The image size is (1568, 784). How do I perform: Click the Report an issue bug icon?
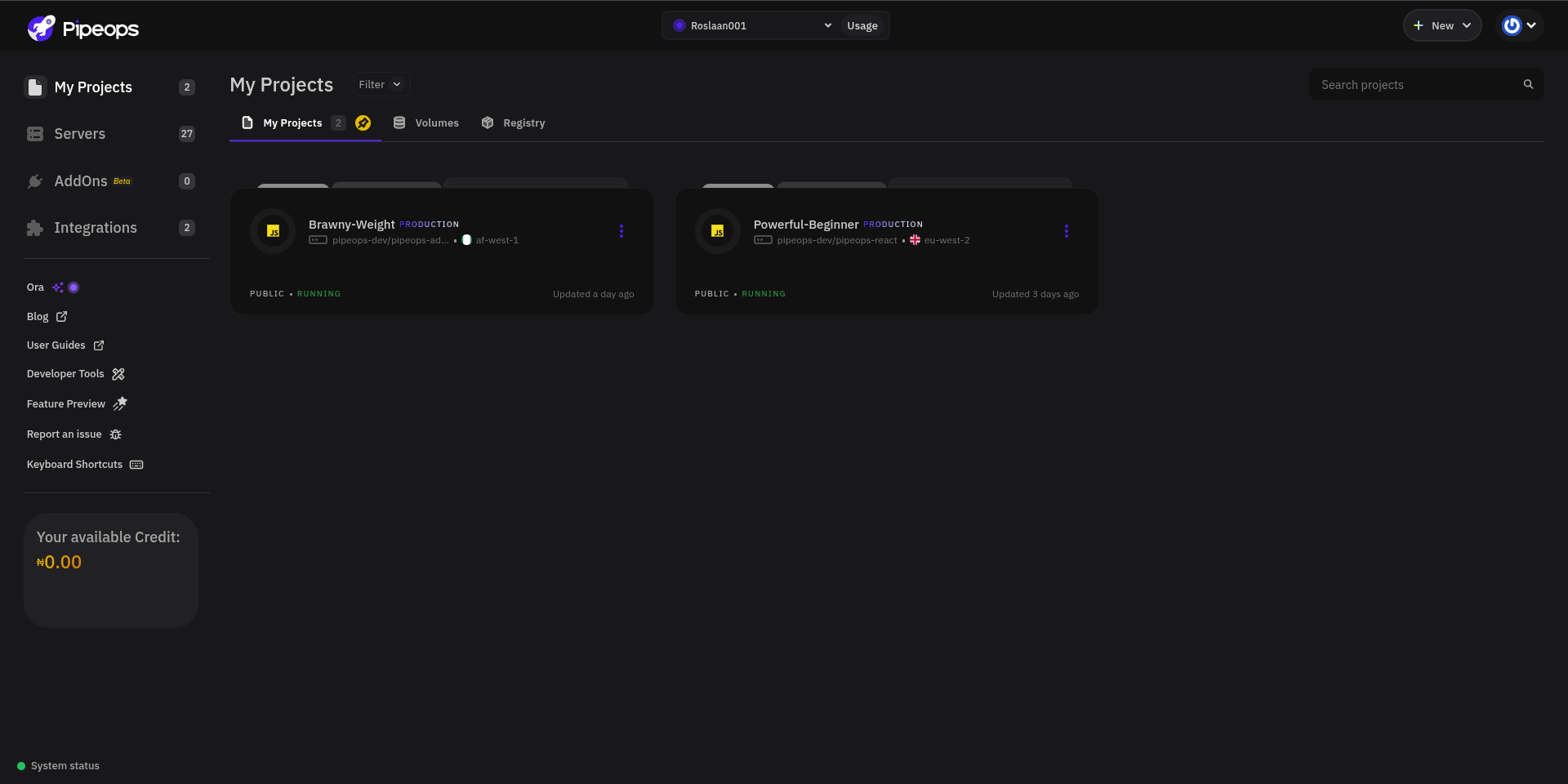pyautogui.click(x=116, y=434)
